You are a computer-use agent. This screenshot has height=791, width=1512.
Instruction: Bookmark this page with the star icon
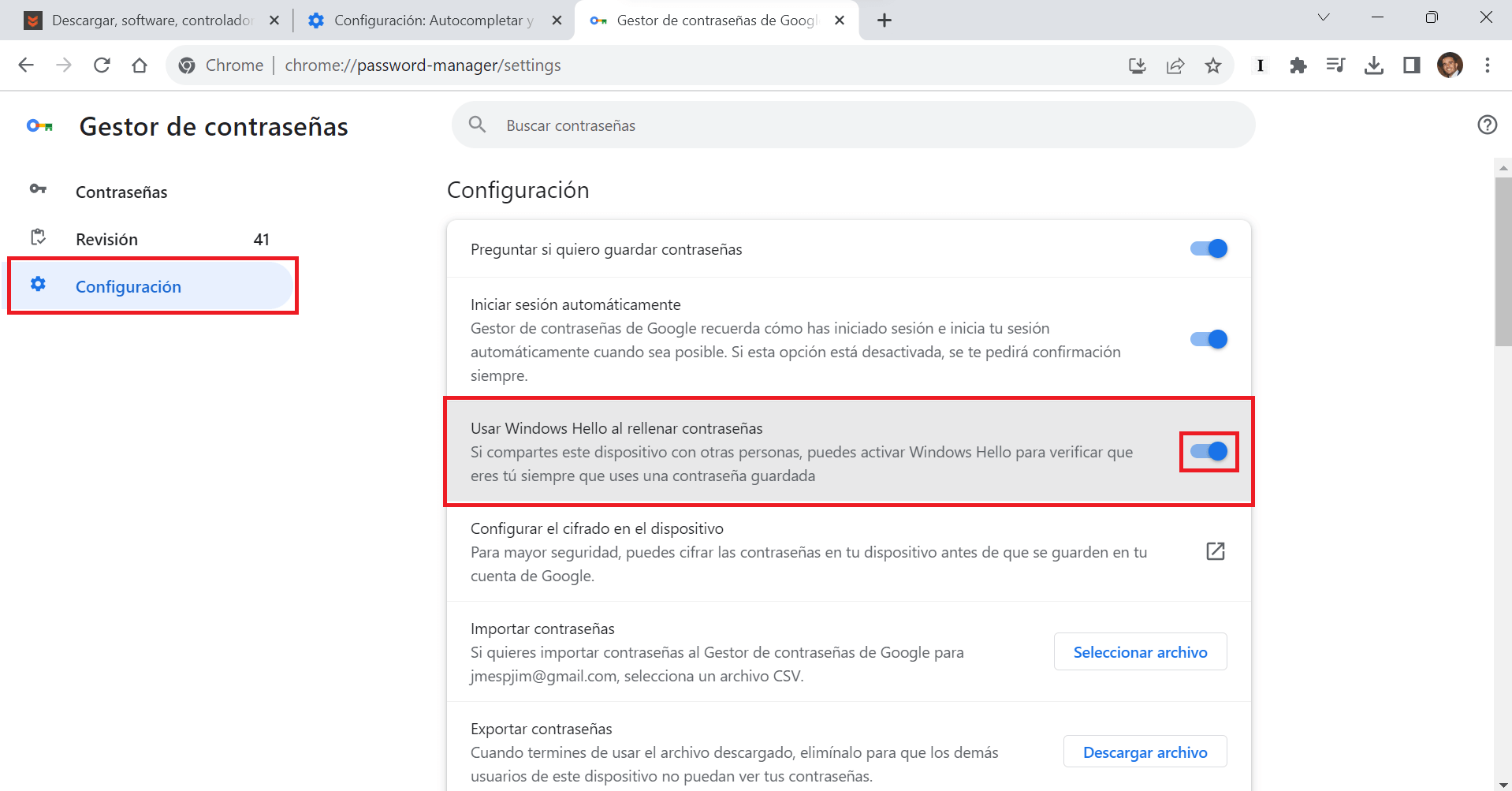[1213, 65]
